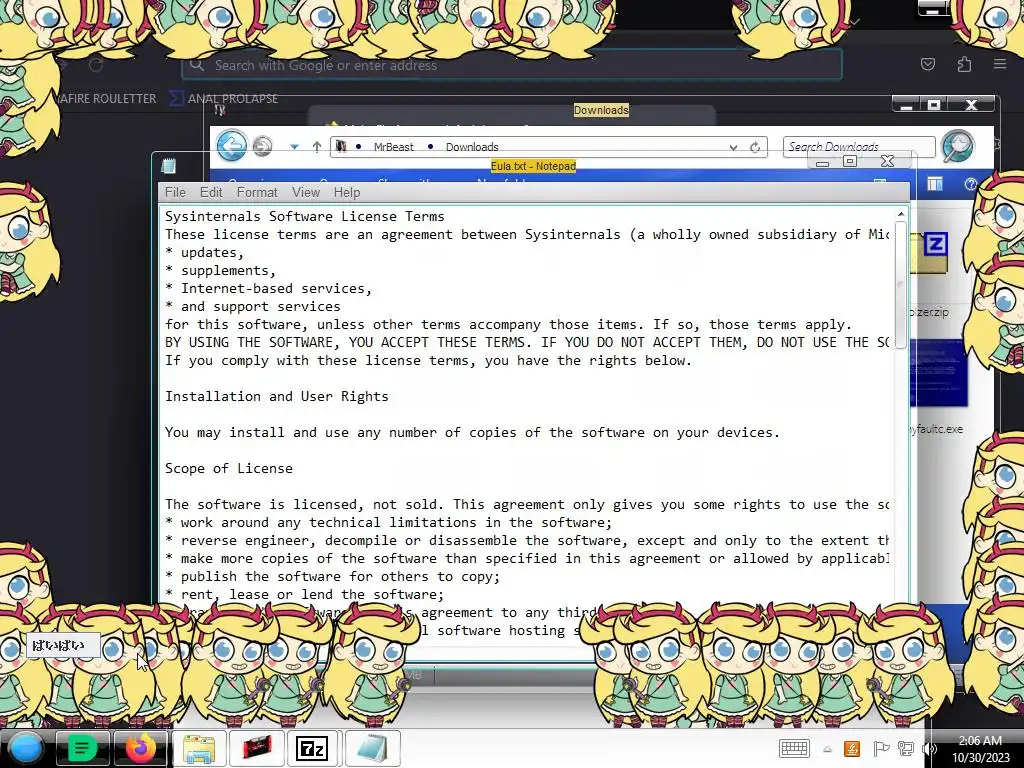Open the recent locations dropdown arrow in explorer
Screen dimensions: 1024x768
tap(295, 147)
